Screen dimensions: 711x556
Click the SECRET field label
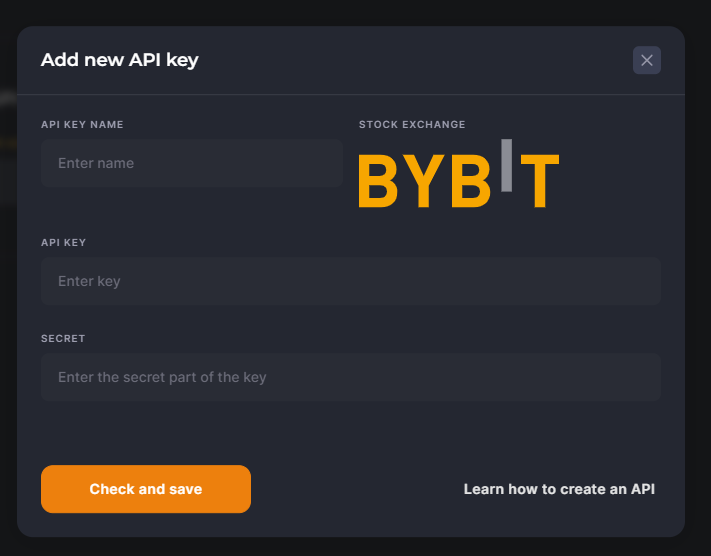point(63,338)
